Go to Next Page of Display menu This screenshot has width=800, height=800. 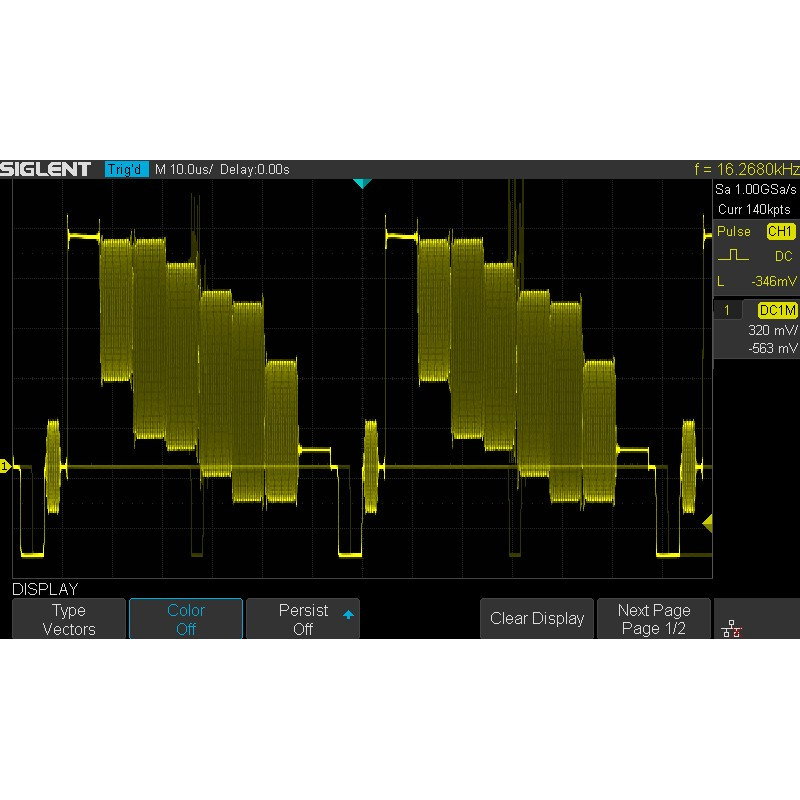[654, 619]
